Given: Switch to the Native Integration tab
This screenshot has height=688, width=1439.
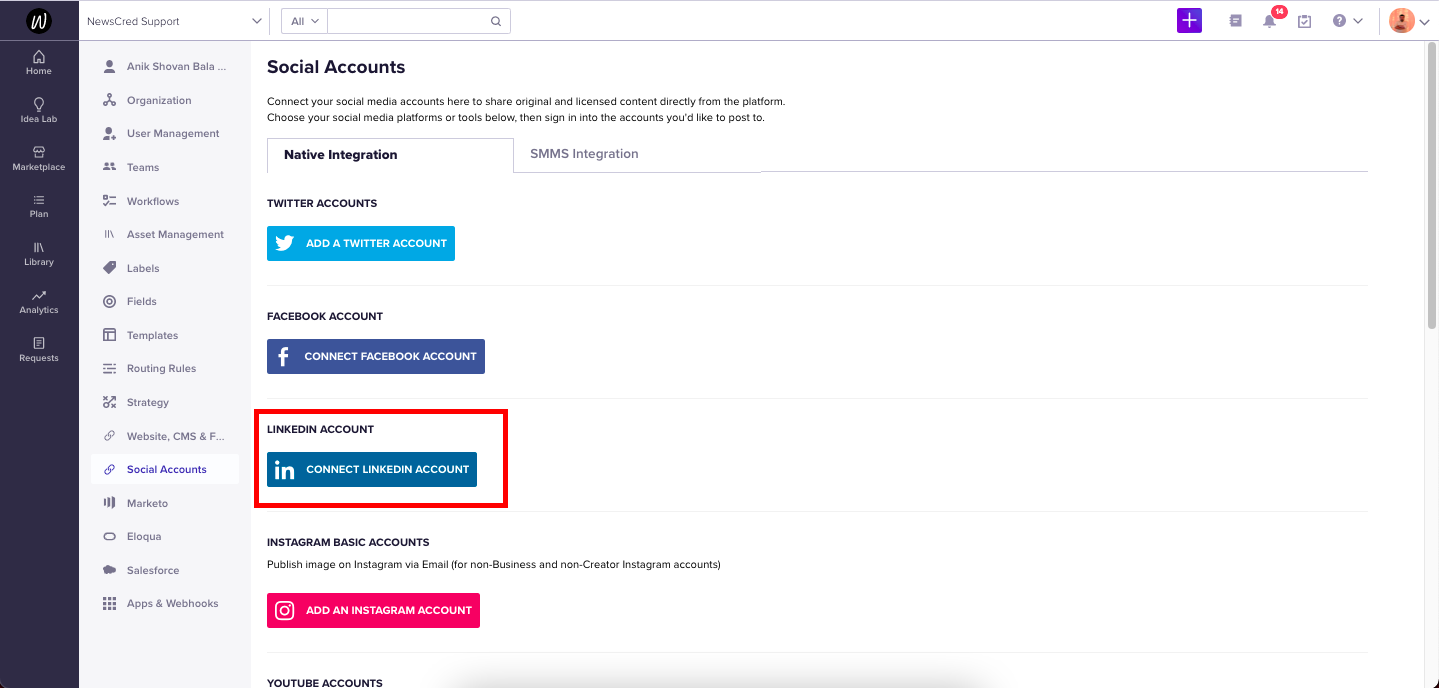Looking at the screenshot, I should tap(390, 155).
